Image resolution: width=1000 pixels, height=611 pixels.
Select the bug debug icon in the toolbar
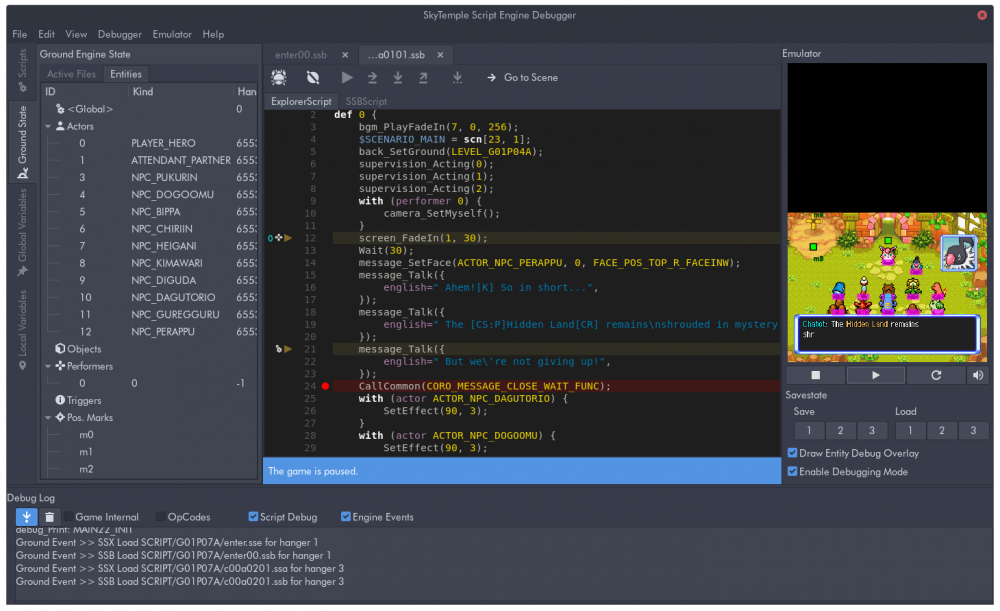point(278,77)
